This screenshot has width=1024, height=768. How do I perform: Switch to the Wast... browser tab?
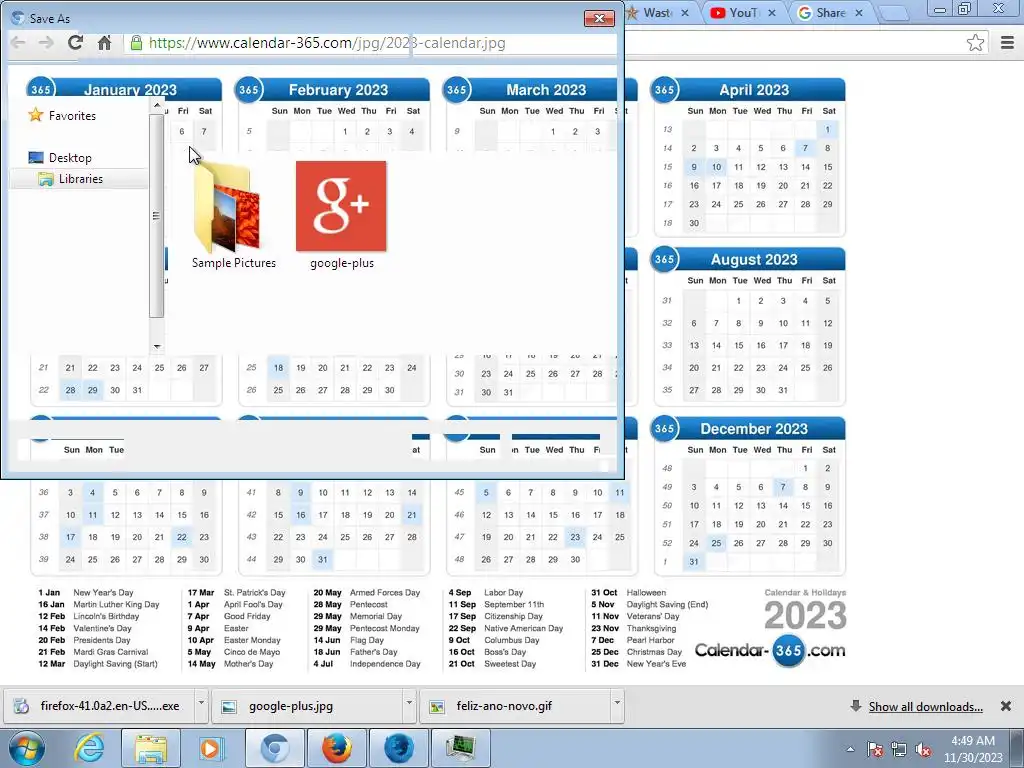point(658,12)
